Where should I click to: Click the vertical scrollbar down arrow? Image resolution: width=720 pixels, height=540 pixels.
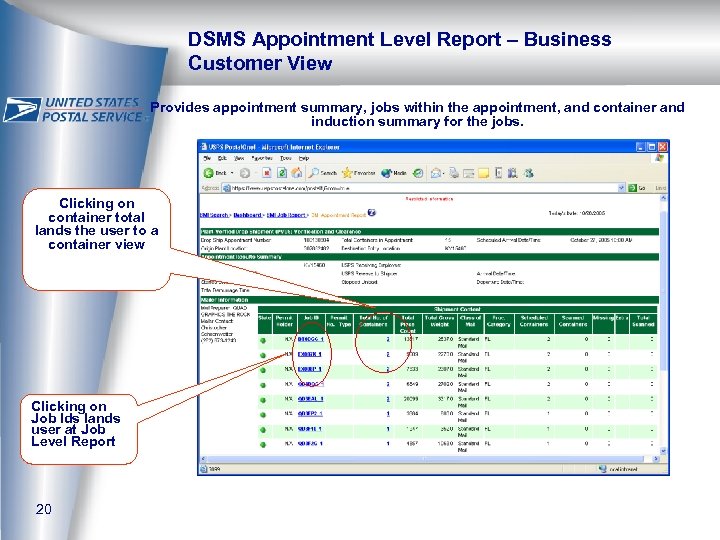[663, 451]
